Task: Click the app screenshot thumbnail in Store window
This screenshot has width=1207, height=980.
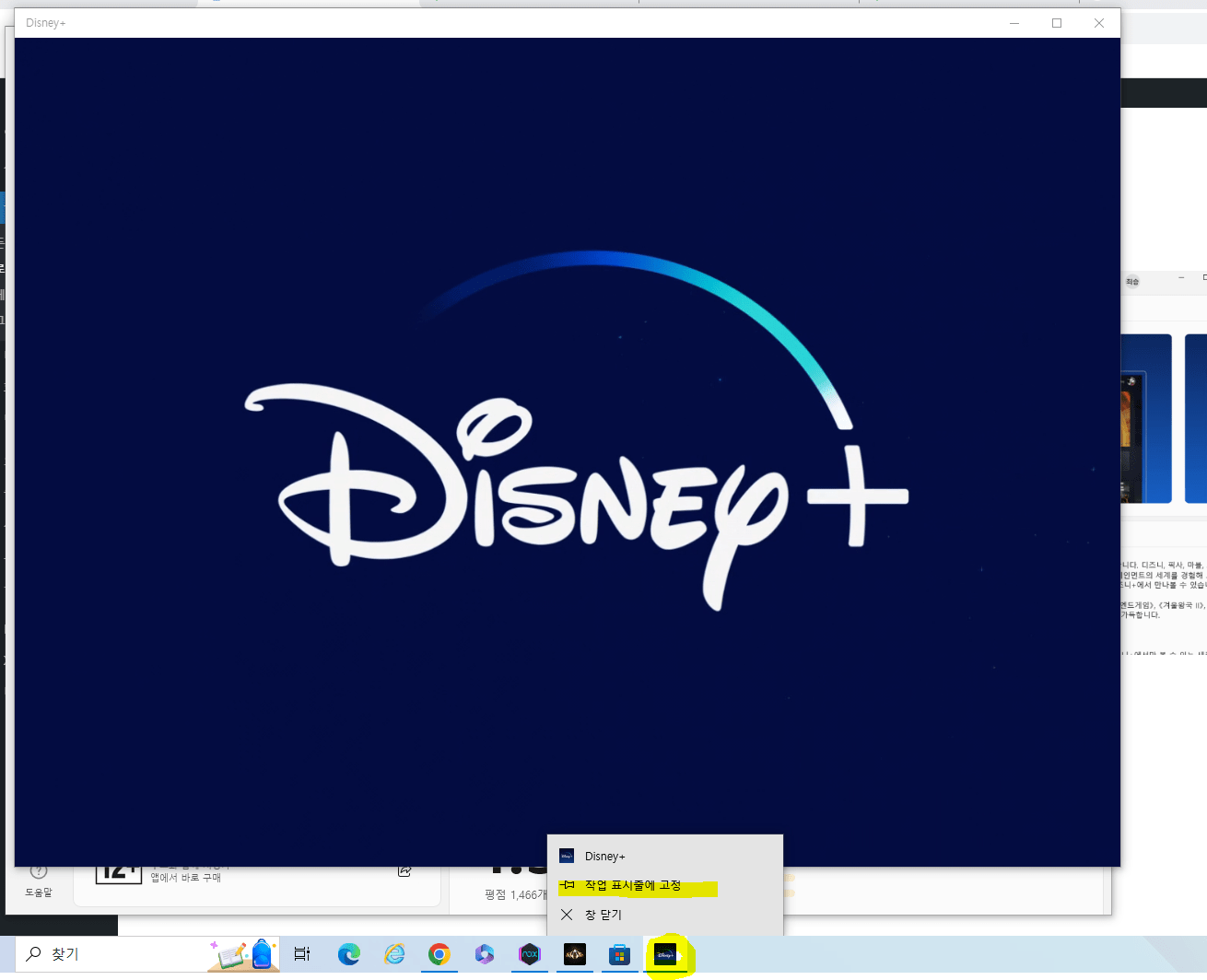Action: point(1146,418)
